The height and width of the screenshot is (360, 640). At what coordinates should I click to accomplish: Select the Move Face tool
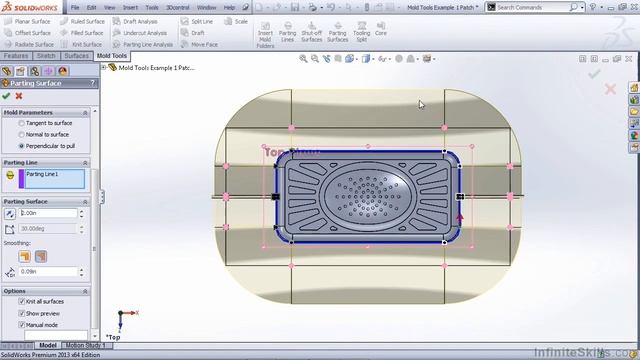point(199,44)
